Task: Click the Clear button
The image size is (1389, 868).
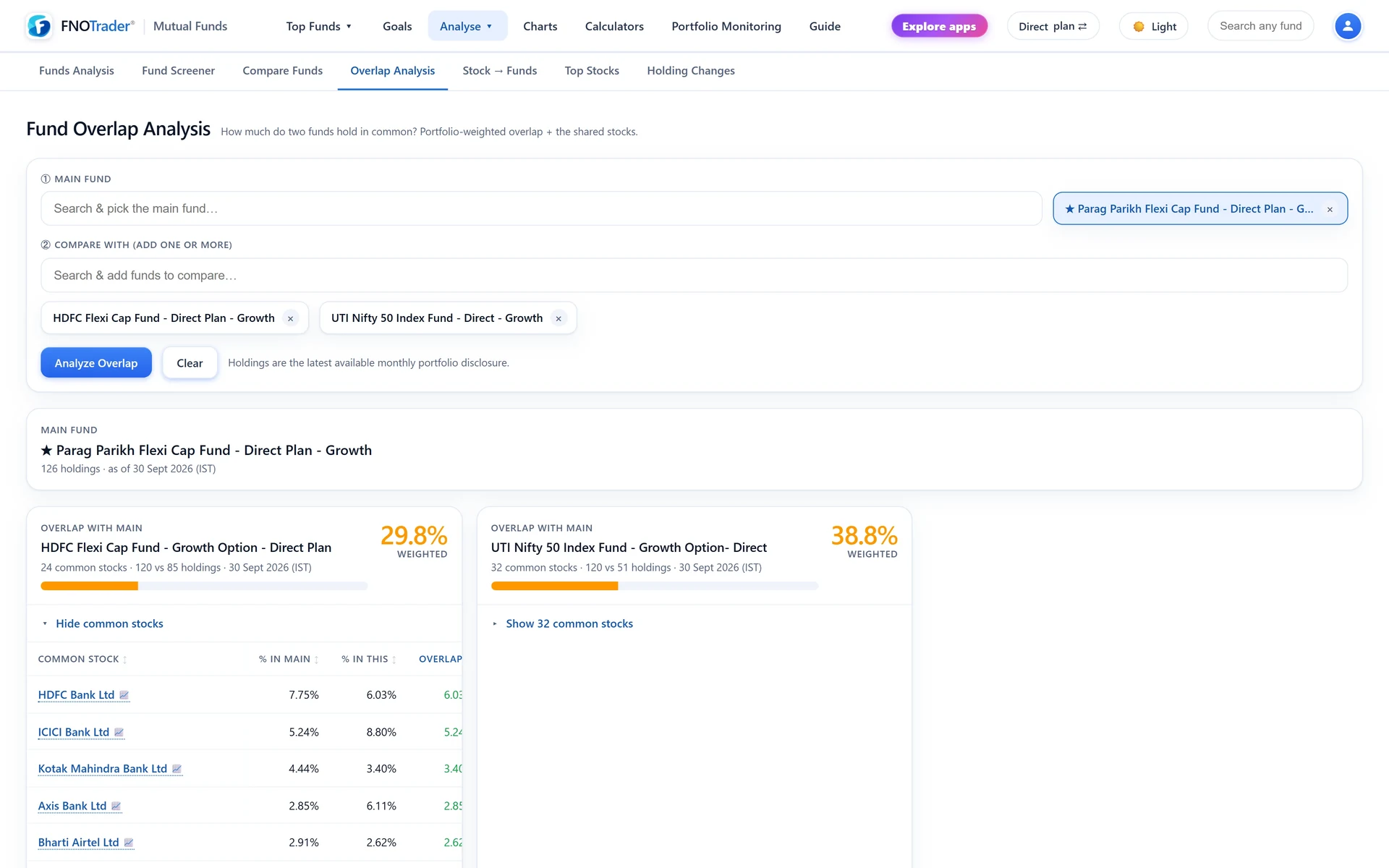Action: point(190,363)
